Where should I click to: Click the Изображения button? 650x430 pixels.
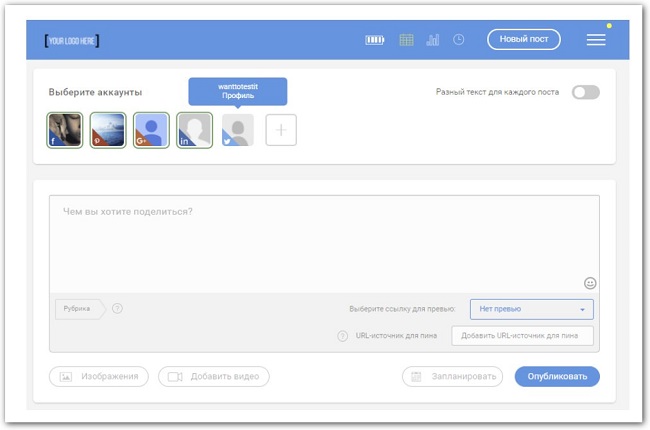coord(99,377)
